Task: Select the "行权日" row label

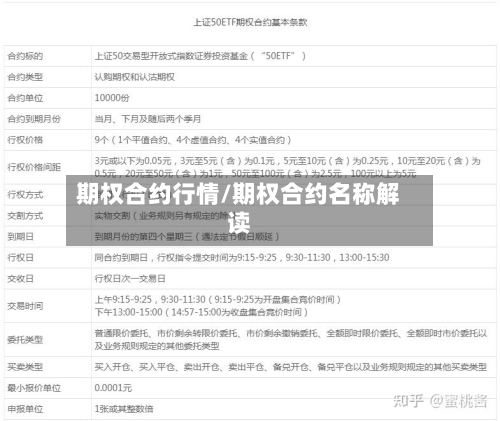Action: click(x=21, y=257)
